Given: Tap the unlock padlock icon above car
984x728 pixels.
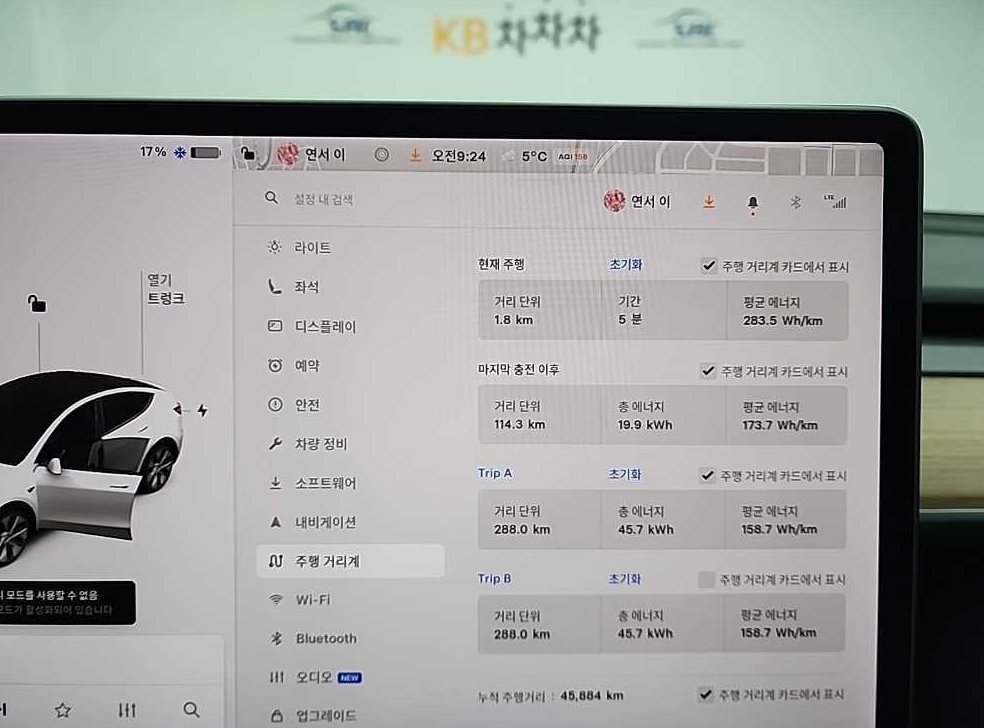Looking at the screenshot, I should pos(36,304).
